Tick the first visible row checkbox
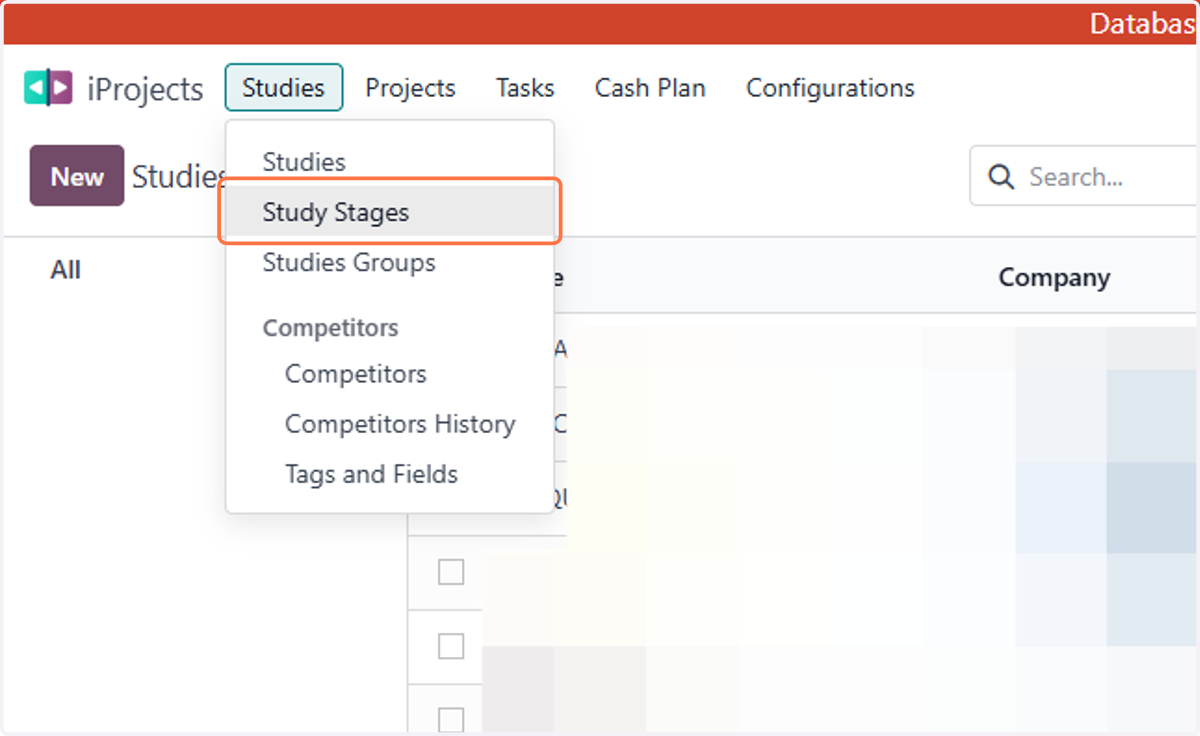1200x736 pixels. coord(451,572)
